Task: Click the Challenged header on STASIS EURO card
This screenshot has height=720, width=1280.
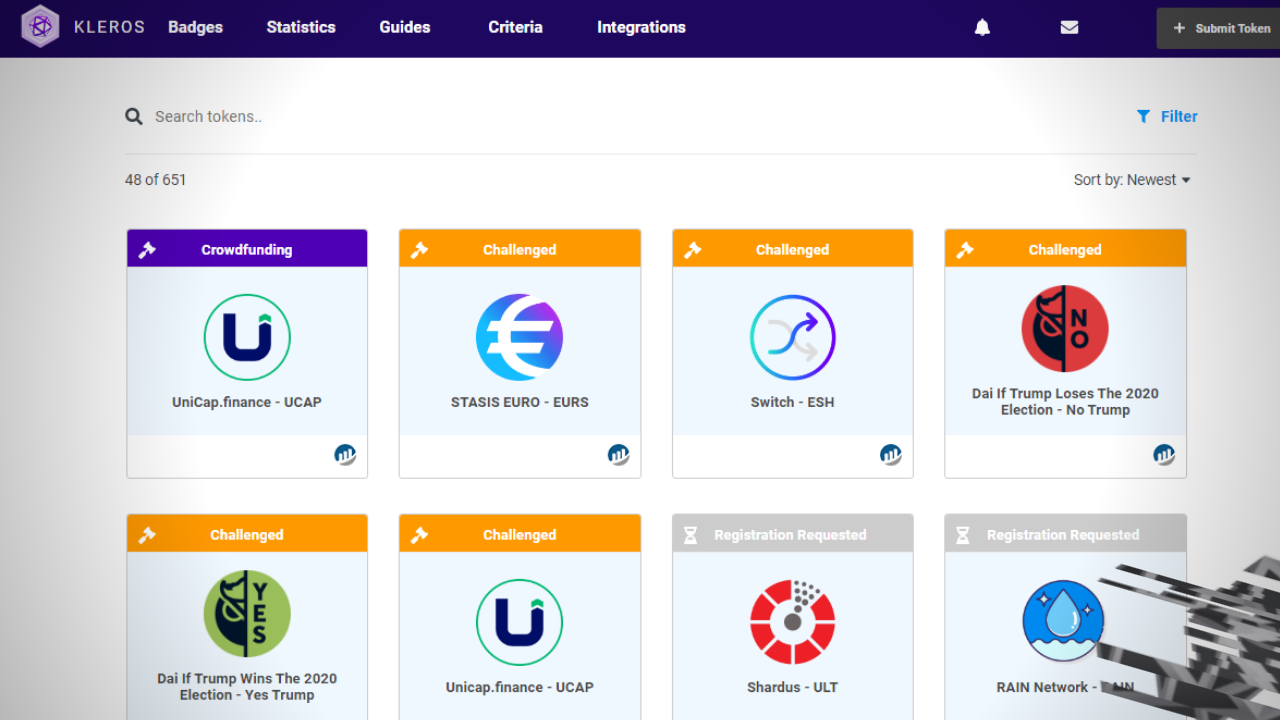Action: 520,249
